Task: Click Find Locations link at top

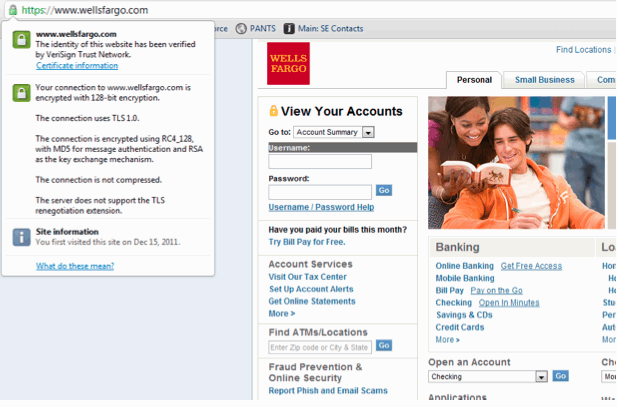Action: 583,50
